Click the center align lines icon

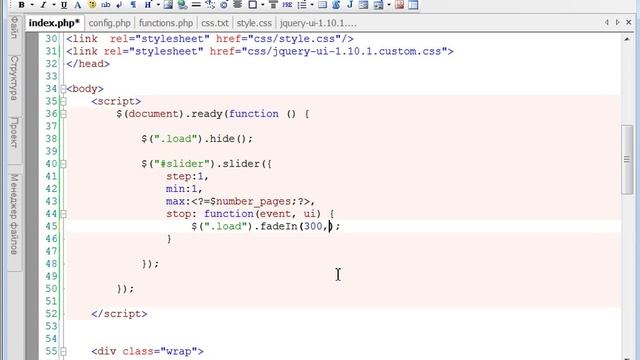tap(237, 5)
